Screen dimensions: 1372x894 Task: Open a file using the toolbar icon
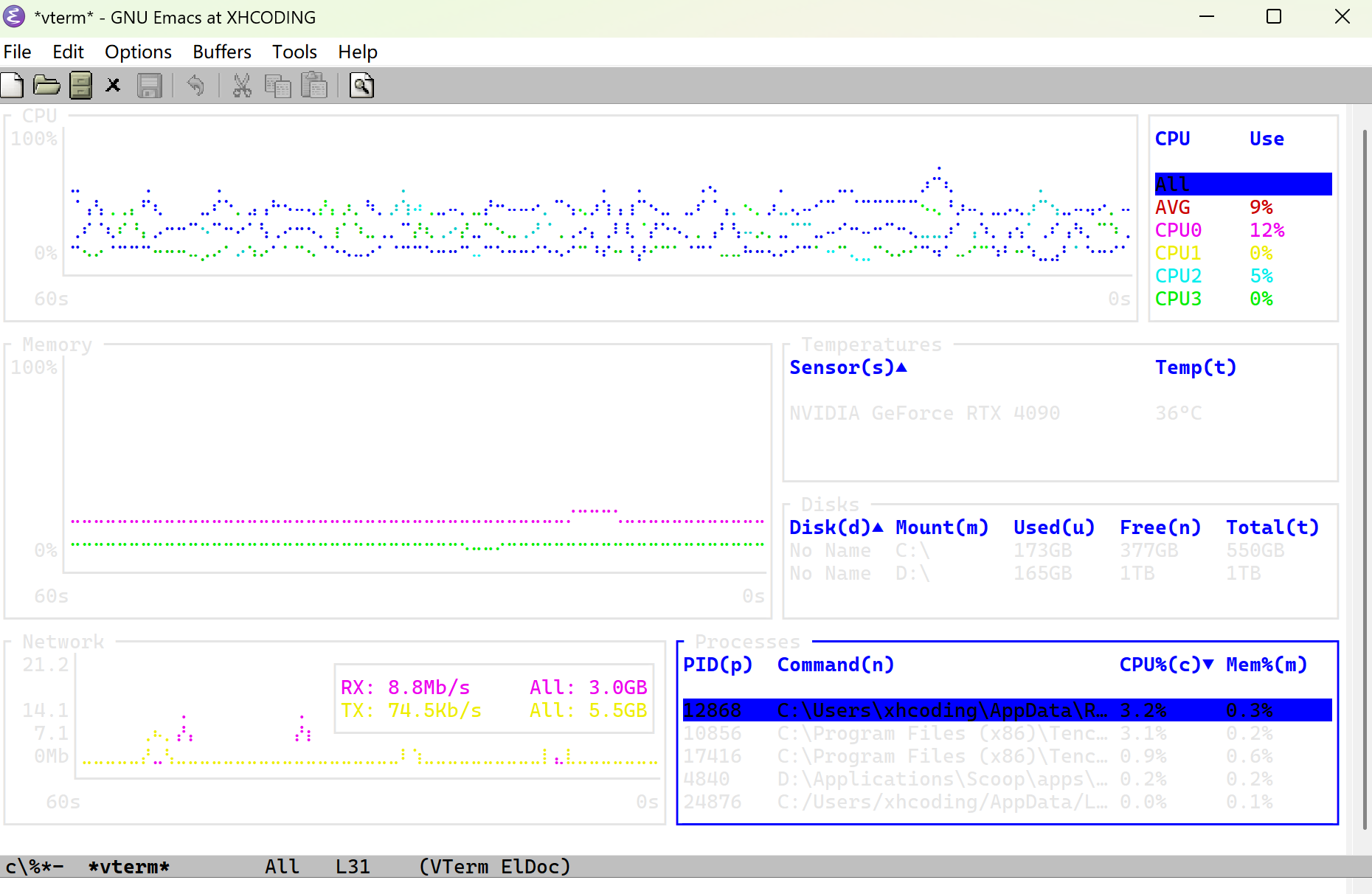46,85
